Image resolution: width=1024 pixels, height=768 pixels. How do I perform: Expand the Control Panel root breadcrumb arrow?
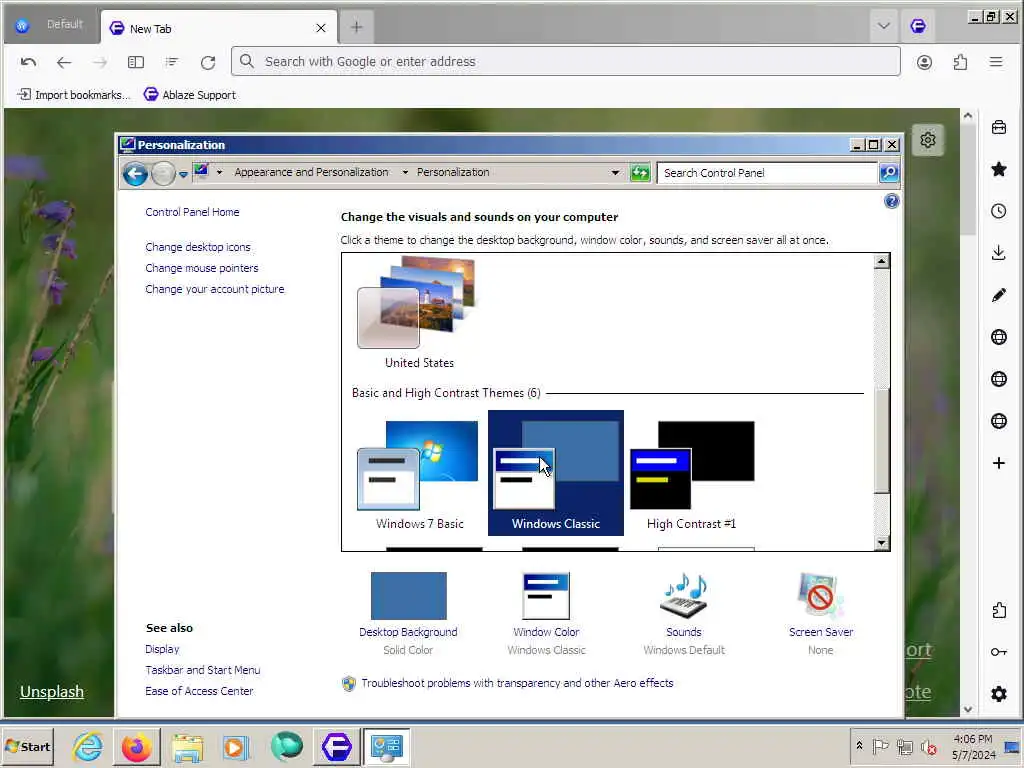[x=219, y=172]
